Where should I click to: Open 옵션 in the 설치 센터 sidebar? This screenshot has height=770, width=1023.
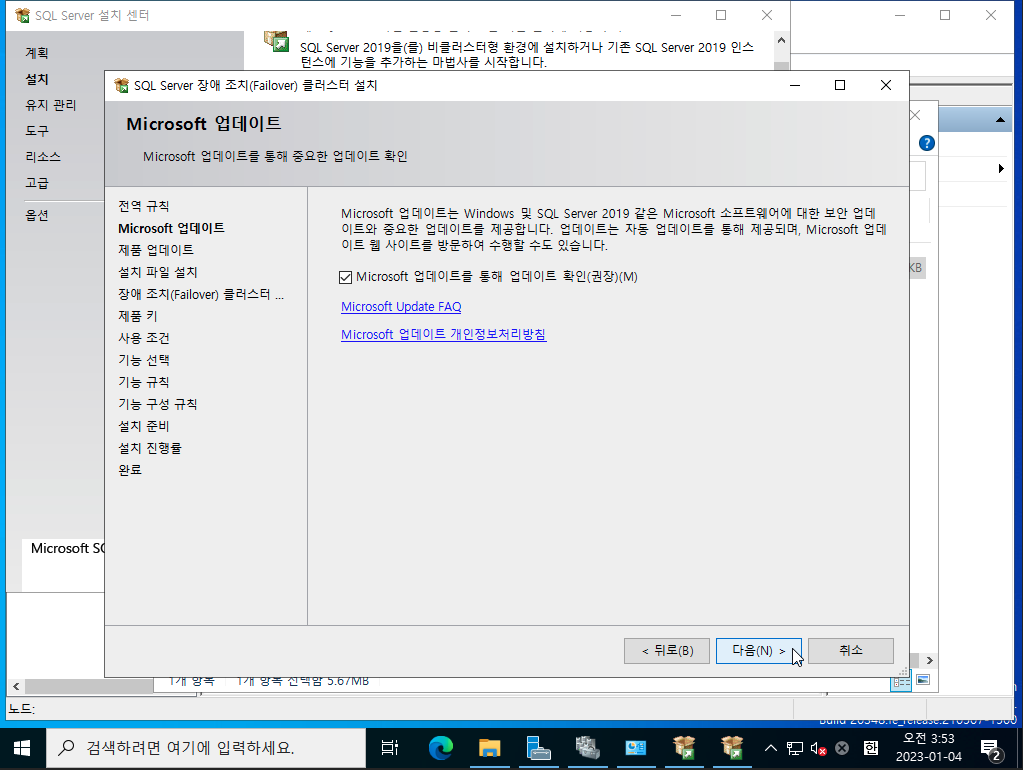(37, 215)
